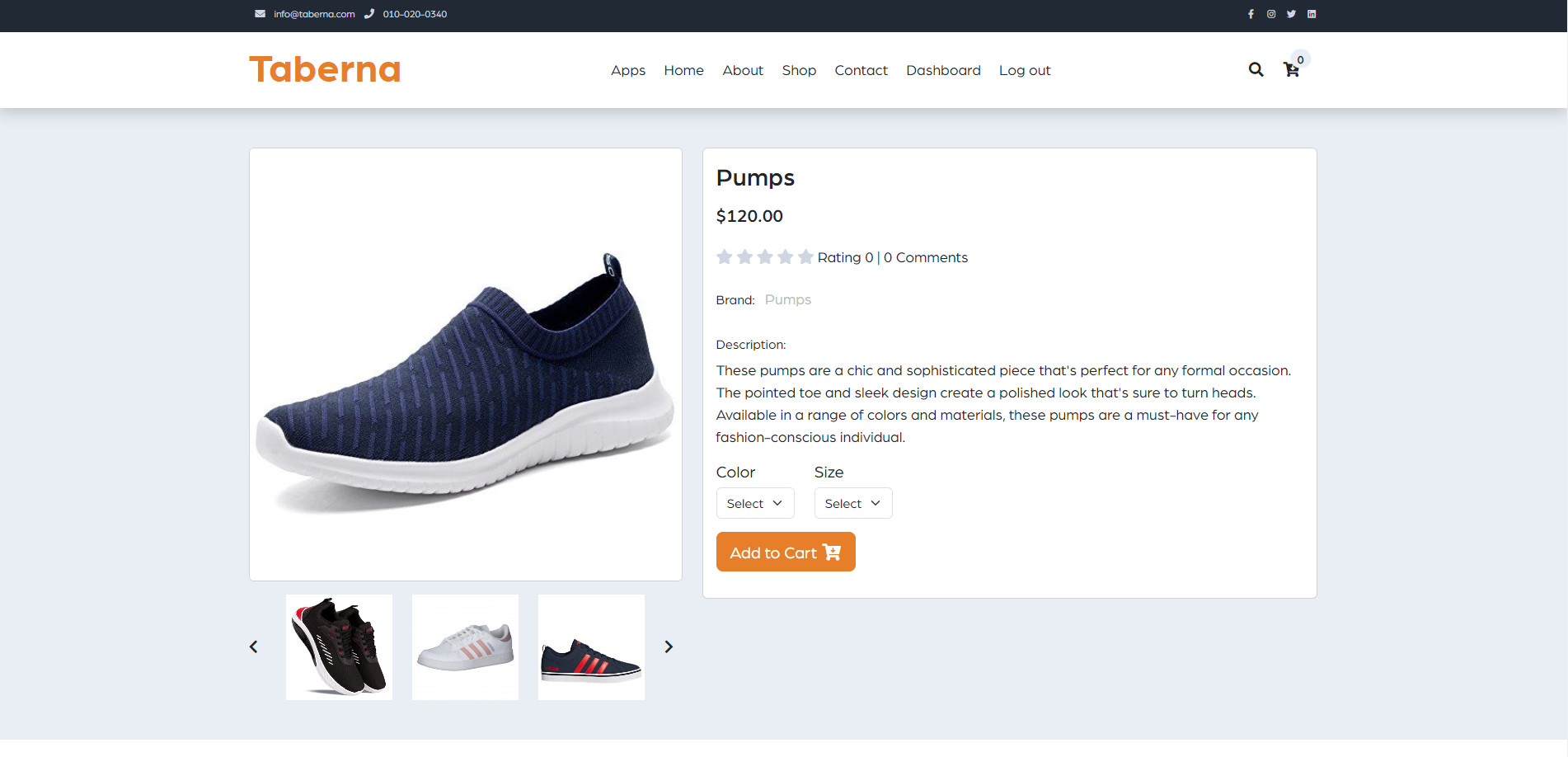
Task: Click the search magnifier icon
Action: click(1256, 70)
